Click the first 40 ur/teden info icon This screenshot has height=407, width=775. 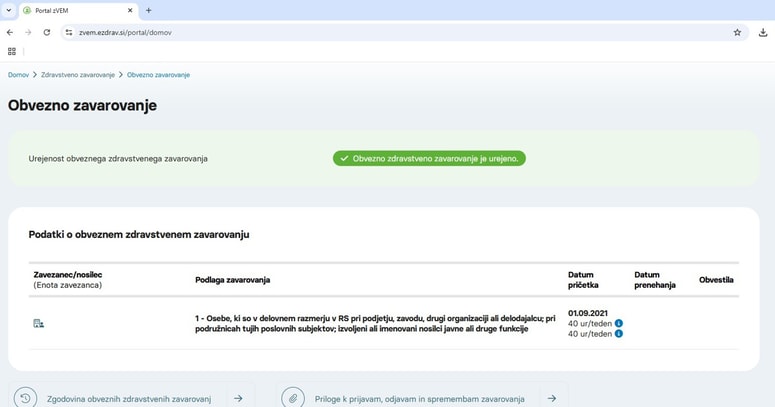[x=618, y=323]
